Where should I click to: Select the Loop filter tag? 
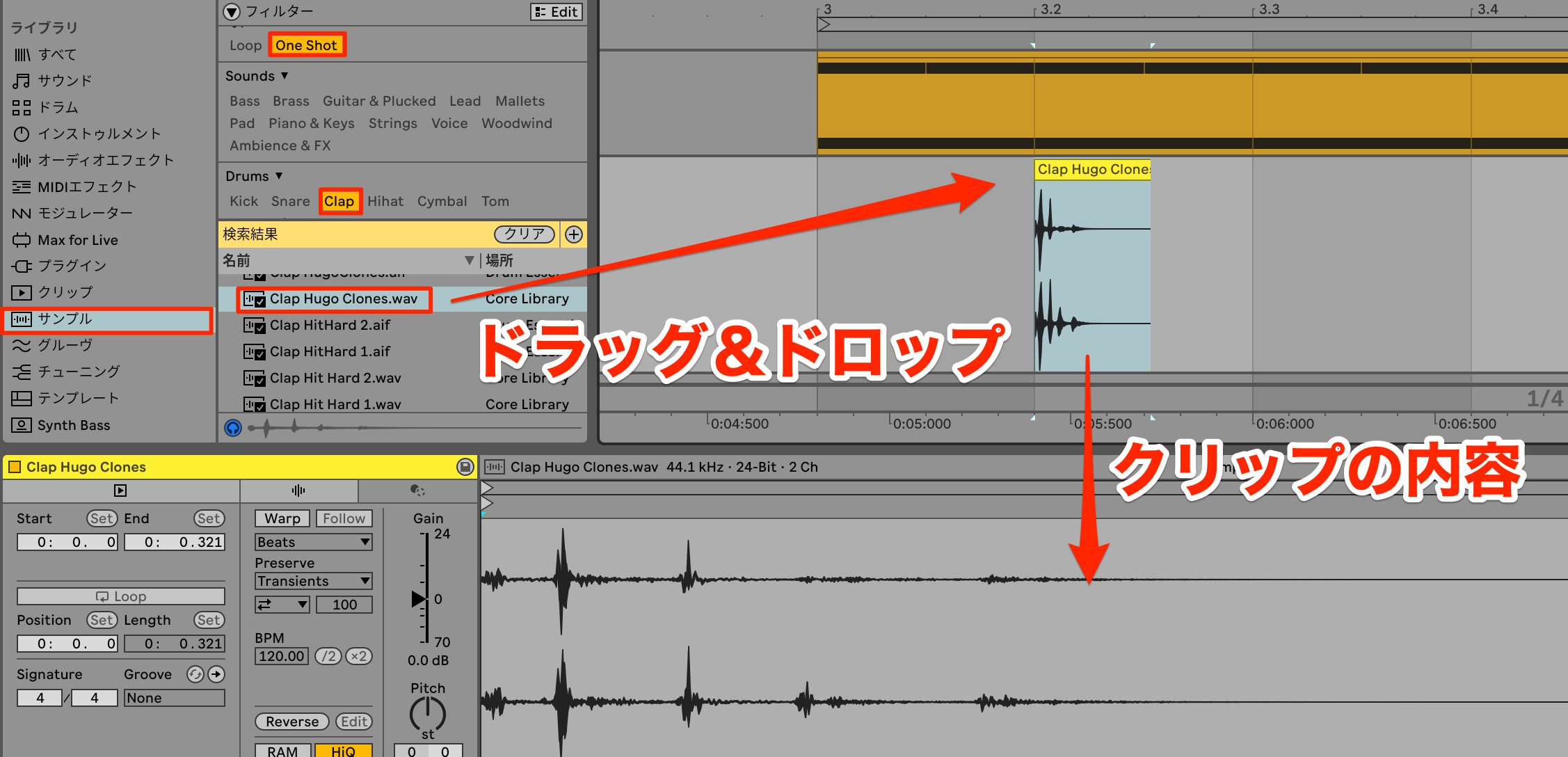tap(246, 45)
